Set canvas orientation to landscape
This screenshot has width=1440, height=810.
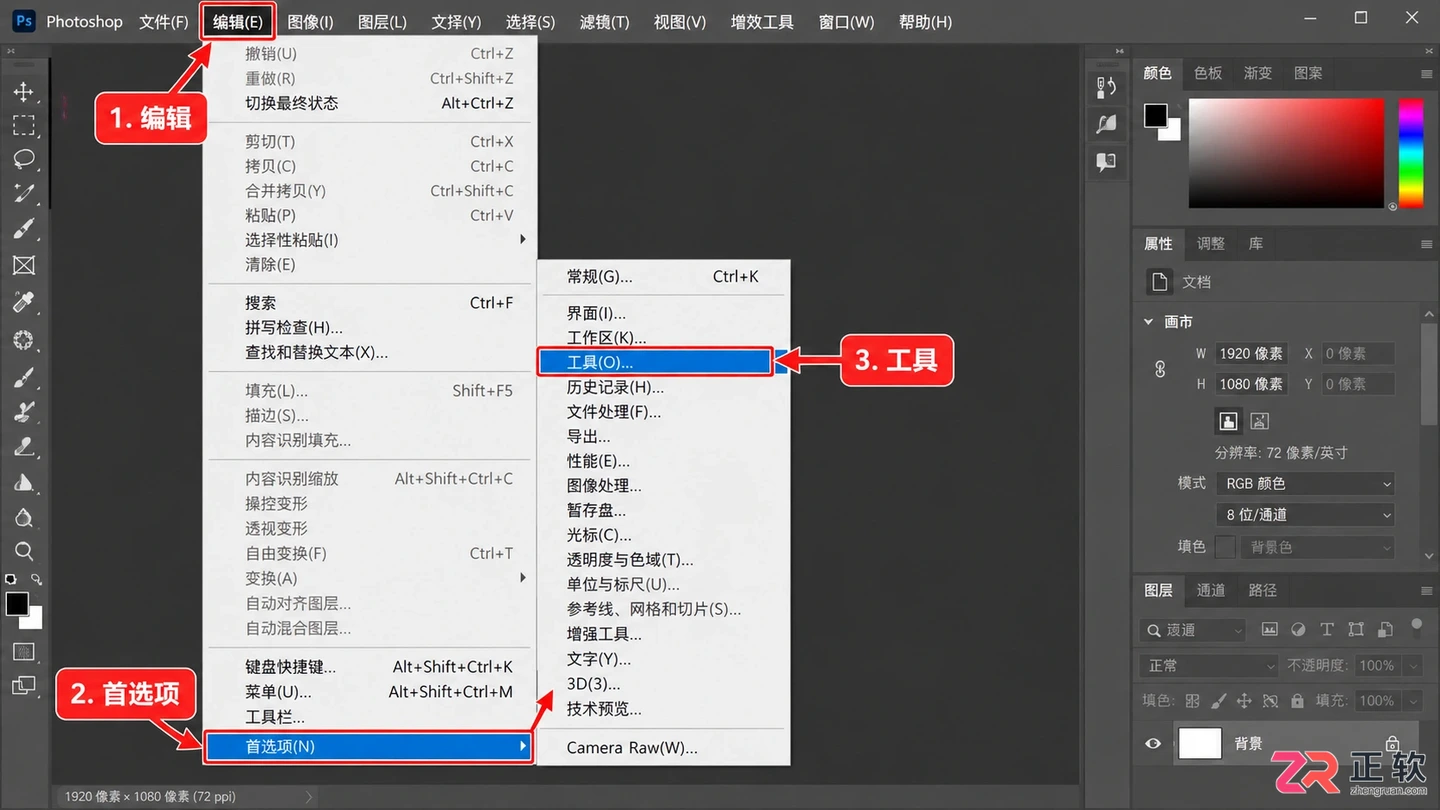click(1259, 421)
